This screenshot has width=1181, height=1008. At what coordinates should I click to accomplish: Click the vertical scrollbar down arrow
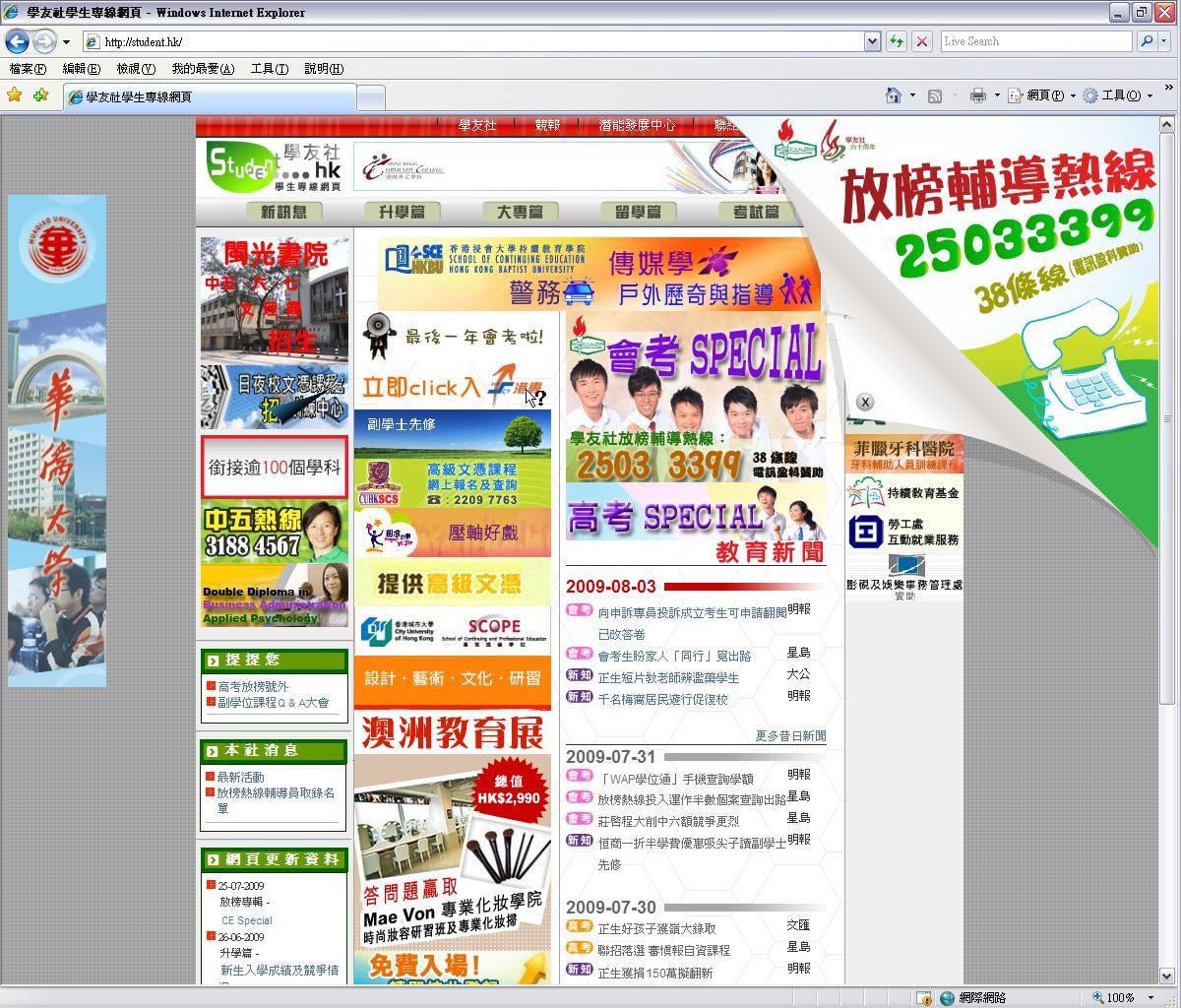1167,976
